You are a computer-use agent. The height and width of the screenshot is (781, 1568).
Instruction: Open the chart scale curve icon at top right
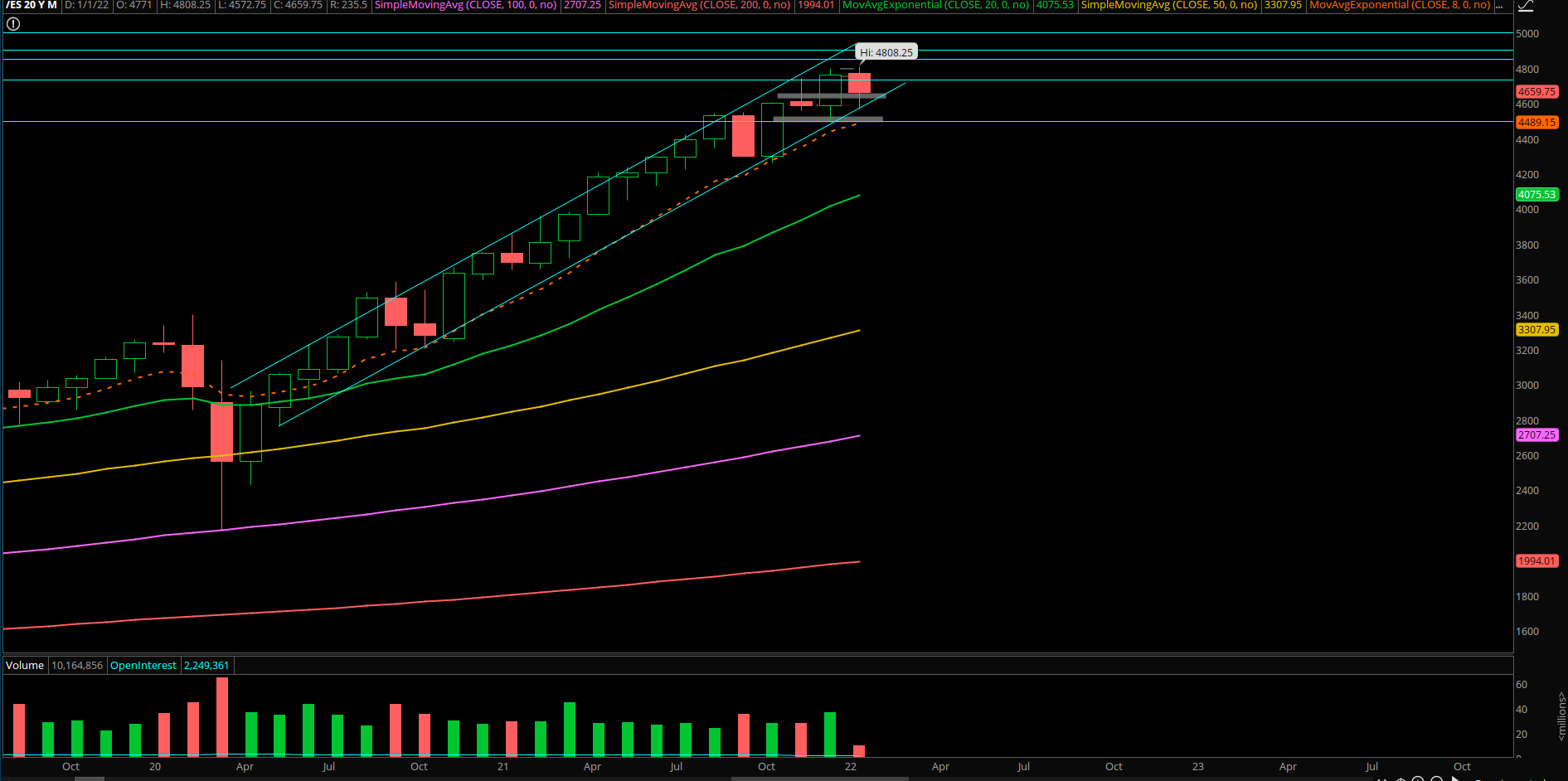pyautogui.click(x=1526, y=6)
